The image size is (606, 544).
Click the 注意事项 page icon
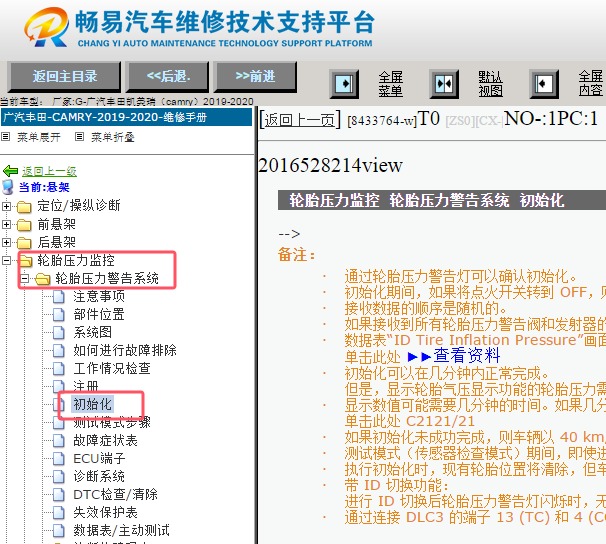pos(59,297)
